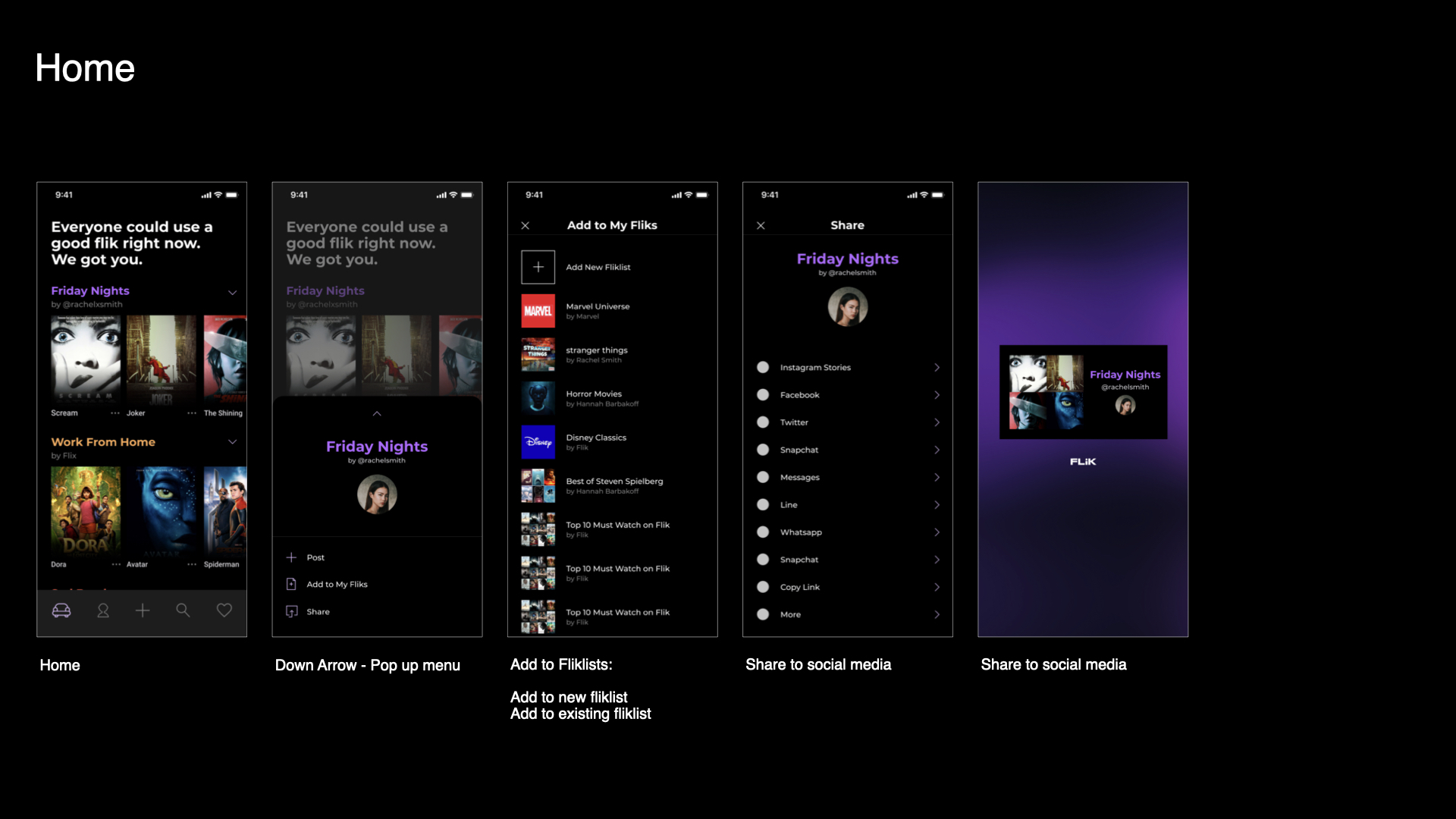Tap the Avatar movie poster thumbnail
The height and width of the screenshot is (819, 1456).
(x=162, y=512)
